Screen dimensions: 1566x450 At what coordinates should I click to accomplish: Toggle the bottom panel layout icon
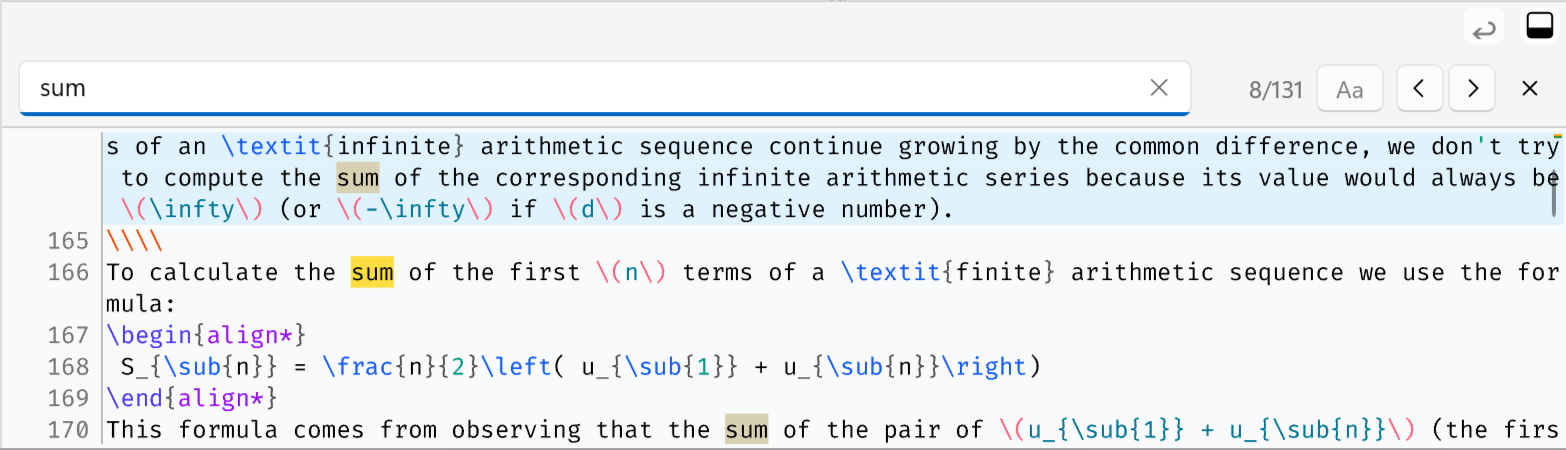pyautogui.click(x=1538, y=27)
